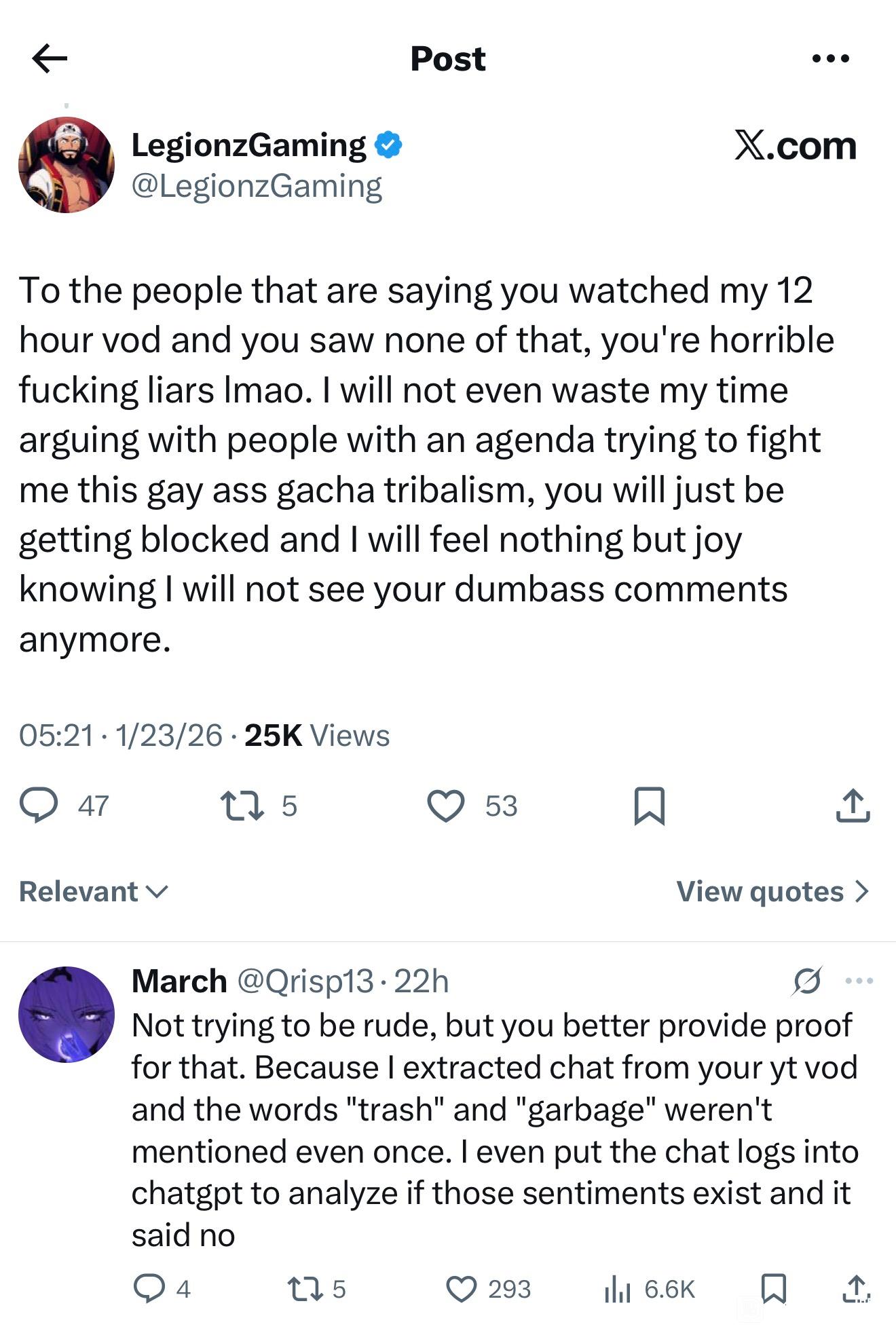
Task: View analytics for March's comment
Action: click(x=618, y=1288)
